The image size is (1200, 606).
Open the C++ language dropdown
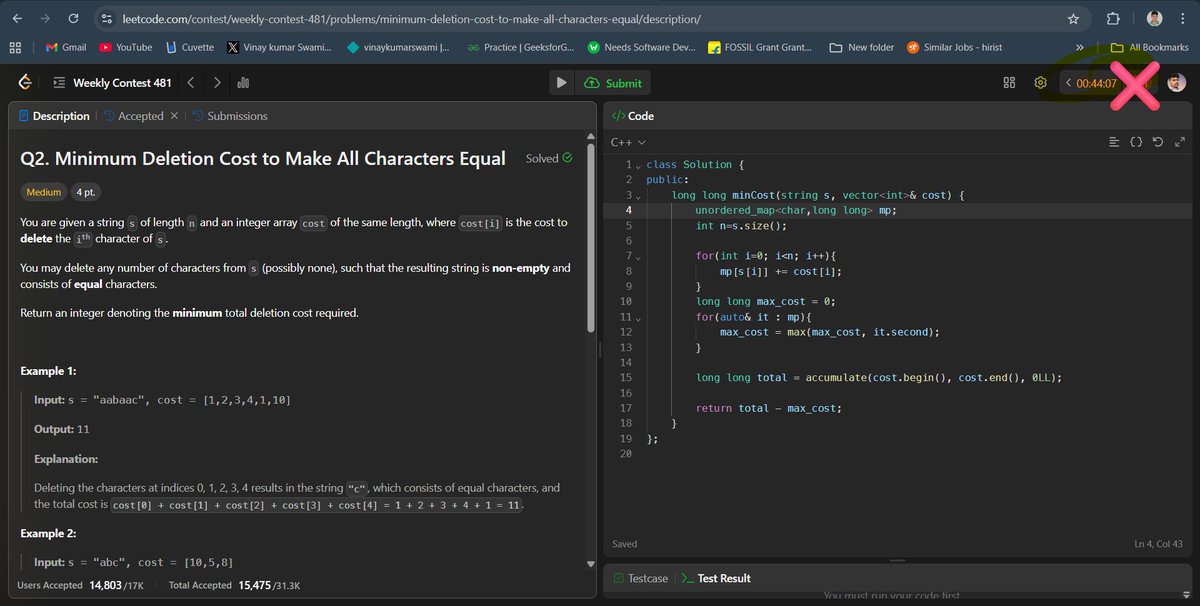pos(626,141)
